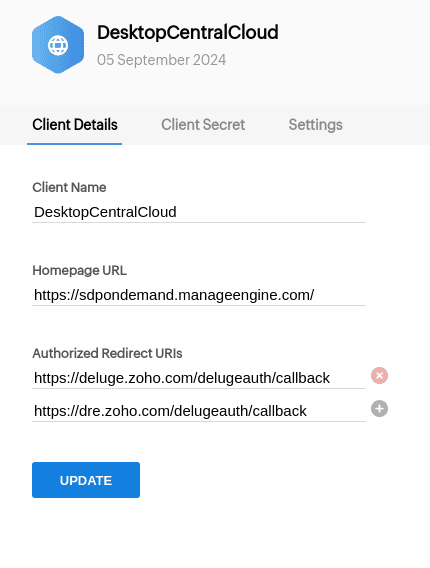
Task: Edit the Homepage URL field
Action: point(199,295)
